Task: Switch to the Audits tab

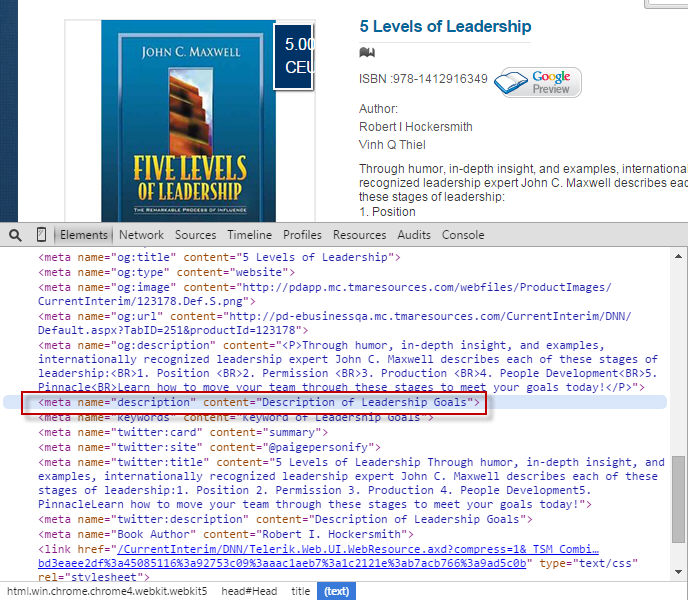Action: pos(414,235)
